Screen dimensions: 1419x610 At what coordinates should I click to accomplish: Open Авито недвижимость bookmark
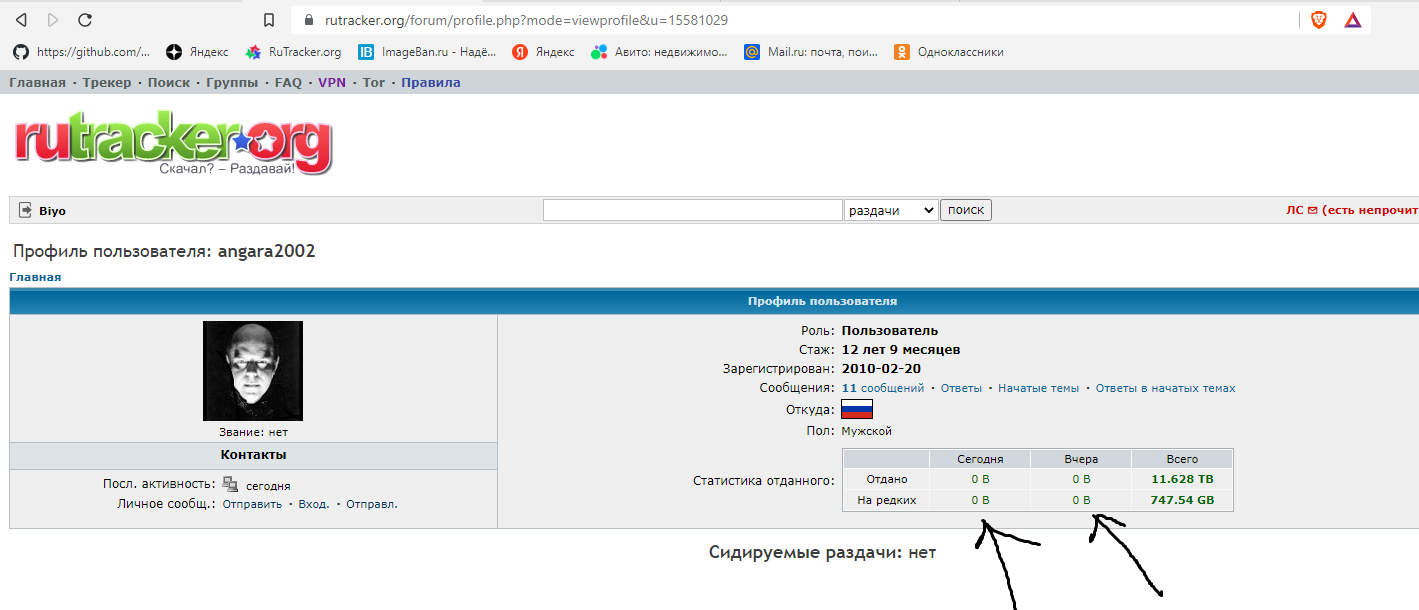(659, 52)
